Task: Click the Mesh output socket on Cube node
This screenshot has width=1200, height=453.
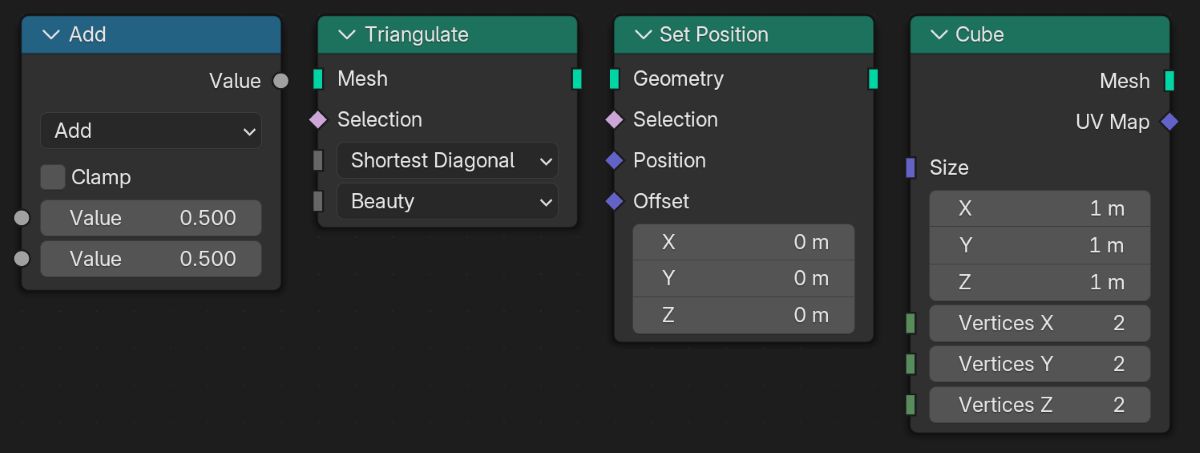Action: (1169, 81)
